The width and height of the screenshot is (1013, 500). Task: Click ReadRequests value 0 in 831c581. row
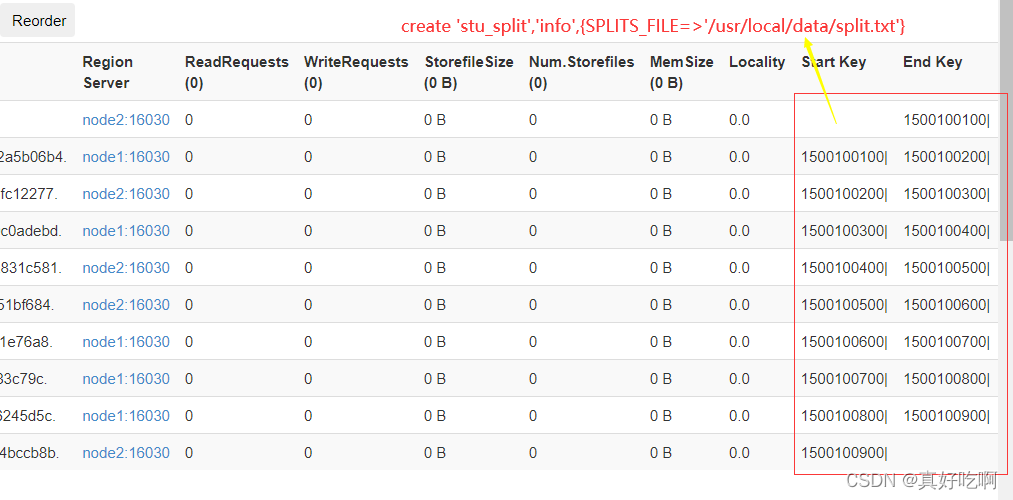pyautogui.click(x=189, y=267)
